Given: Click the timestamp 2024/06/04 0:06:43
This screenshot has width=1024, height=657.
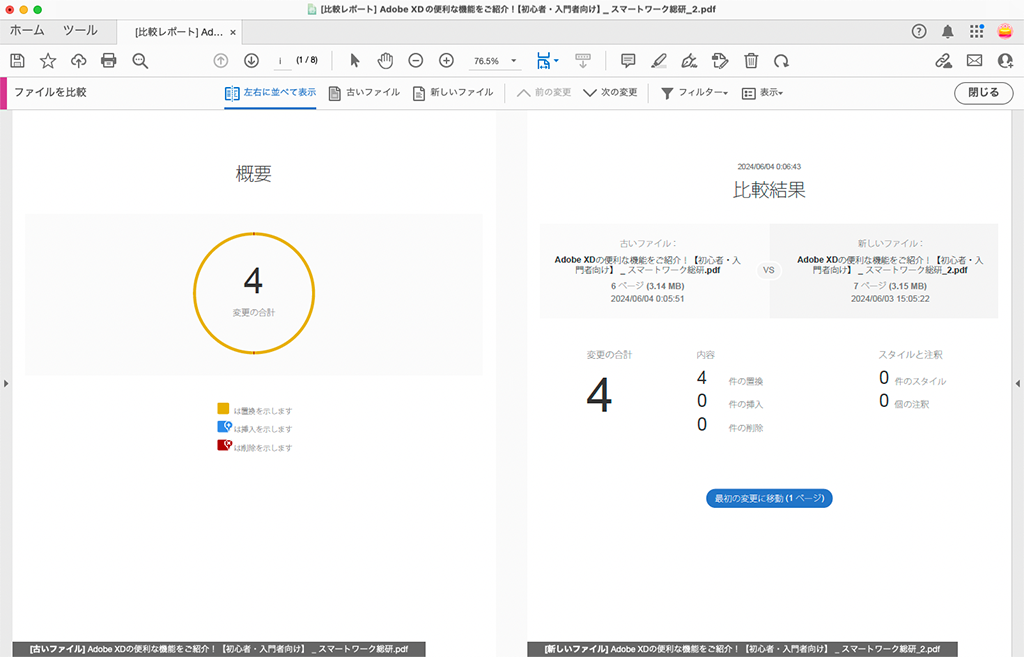Looking at the screenshot, I should click(x=769, y=167).
